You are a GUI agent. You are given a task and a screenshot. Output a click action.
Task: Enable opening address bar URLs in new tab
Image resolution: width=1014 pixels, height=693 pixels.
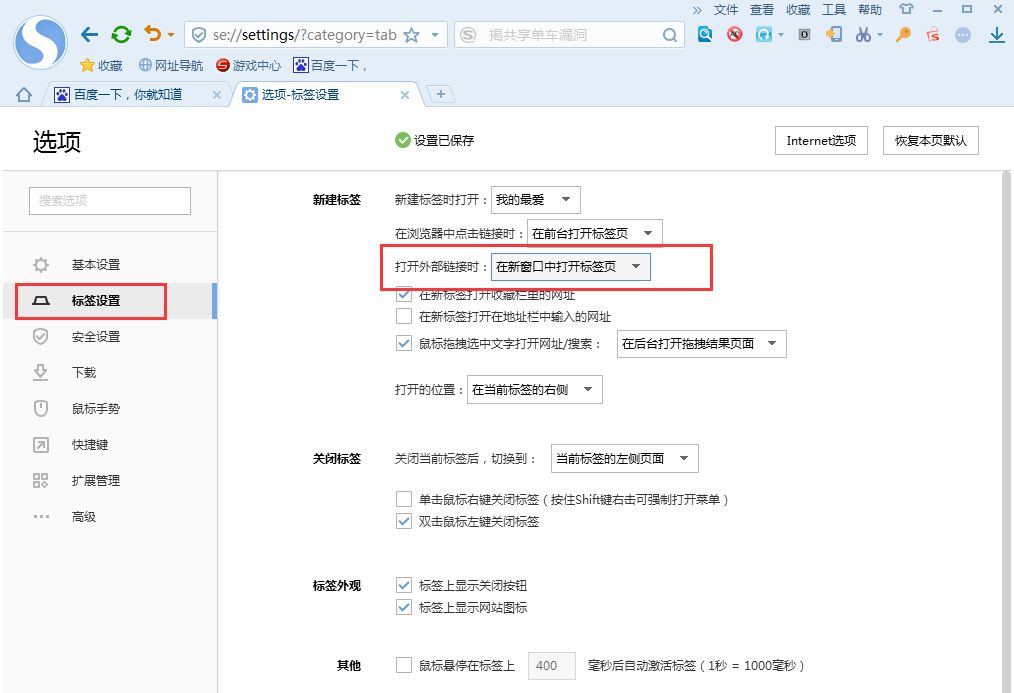tap(404, 317)
